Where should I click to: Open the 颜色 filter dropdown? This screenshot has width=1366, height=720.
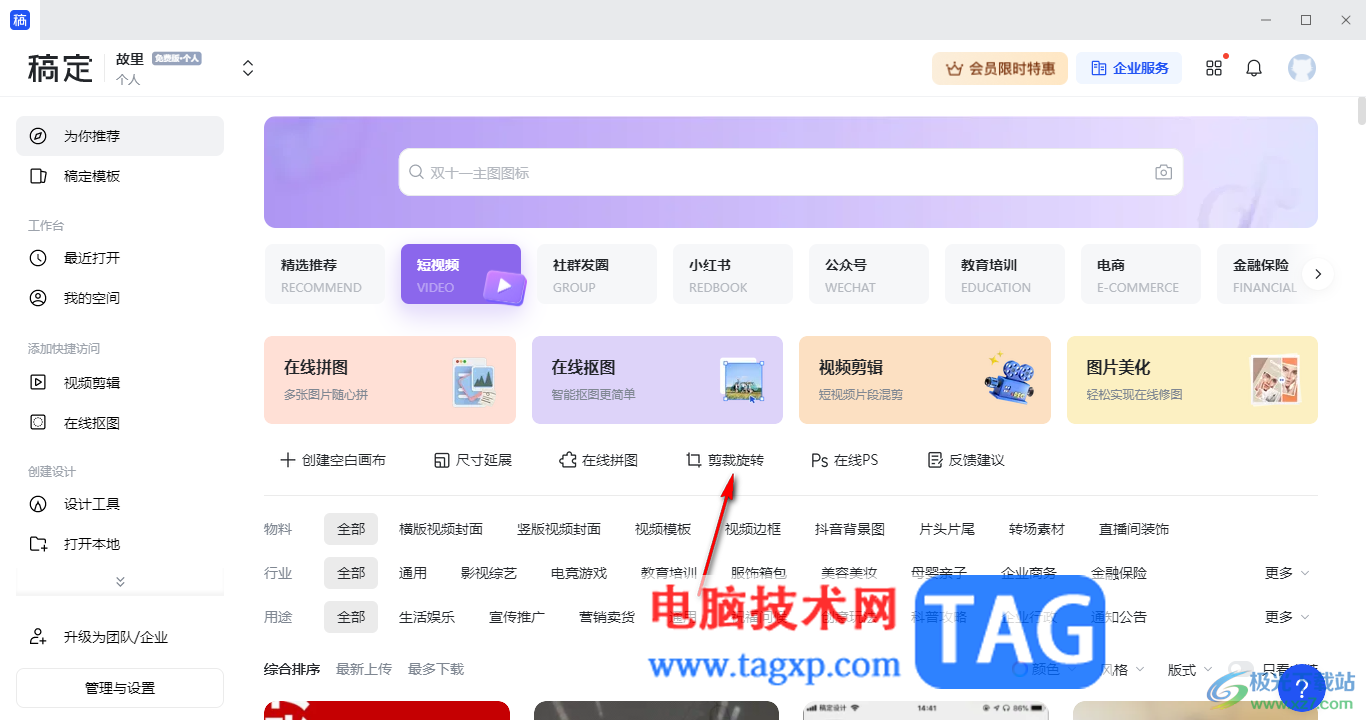click(1044, 669)
